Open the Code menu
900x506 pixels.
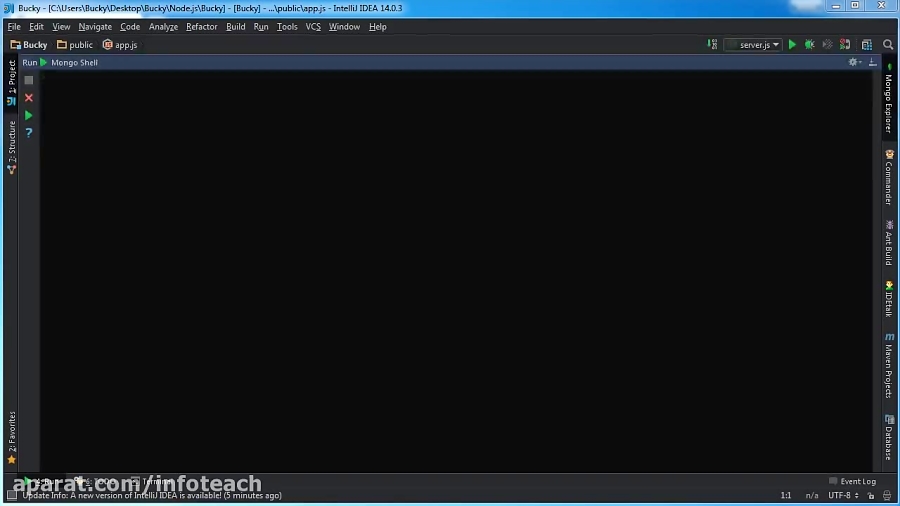tap(130, 27)
